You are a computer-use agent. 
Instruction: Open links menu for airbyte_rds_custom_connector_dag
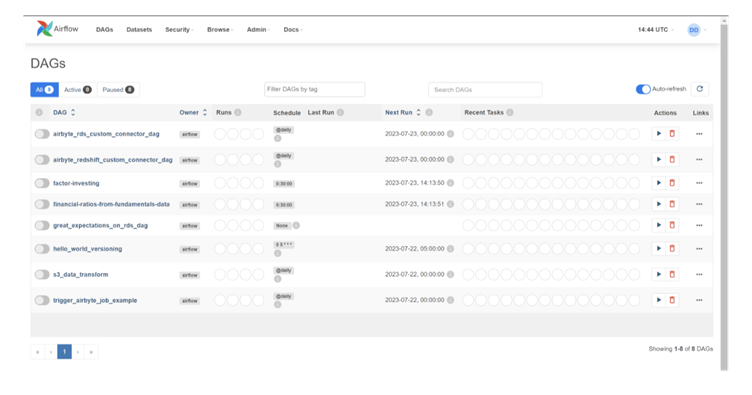tap(699, 134)
